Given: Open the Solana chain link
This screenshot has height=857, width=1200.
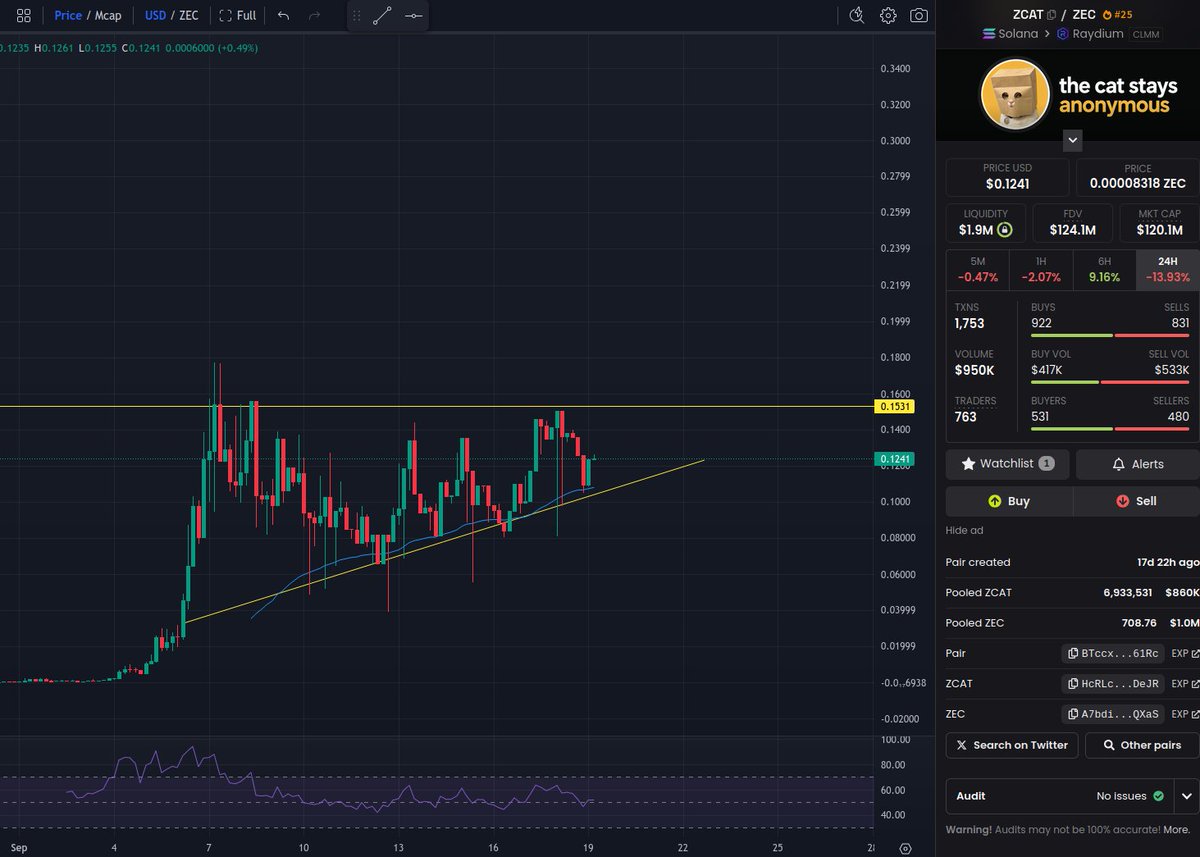Looking at the screenshot, I should (x=1011, y=33).
